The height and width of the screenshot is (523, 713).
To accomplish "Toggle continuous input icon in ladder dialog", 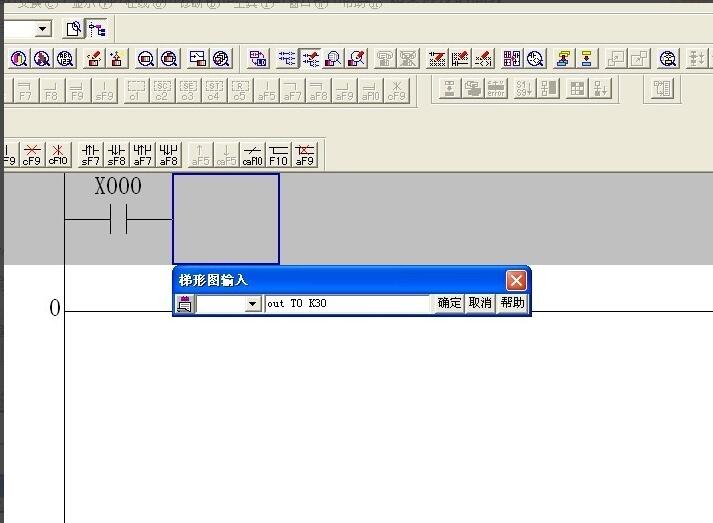I will pos(184,303).
